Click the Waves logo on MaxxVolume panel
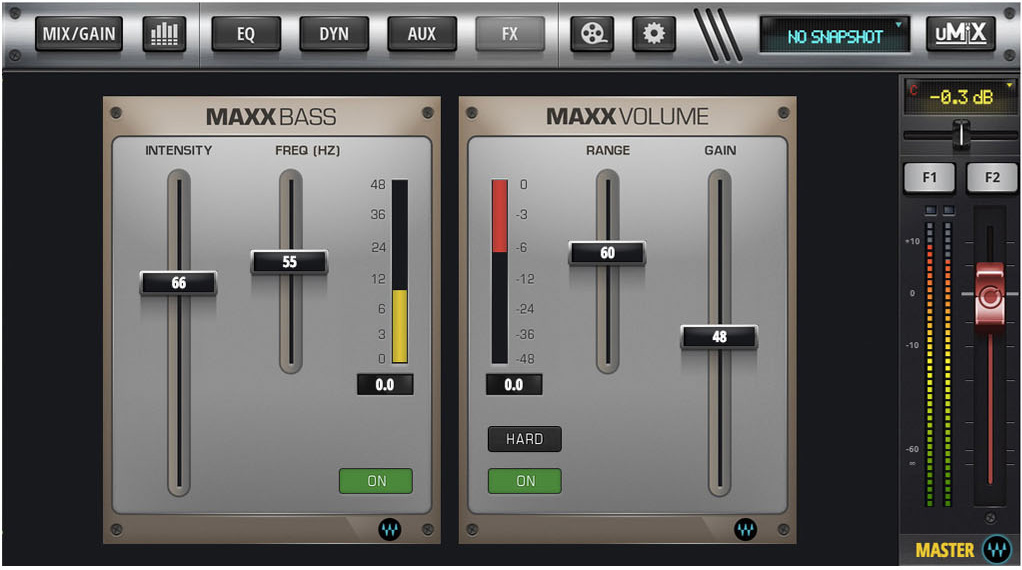Screen dimensions: 1022x570 (746, 529)
